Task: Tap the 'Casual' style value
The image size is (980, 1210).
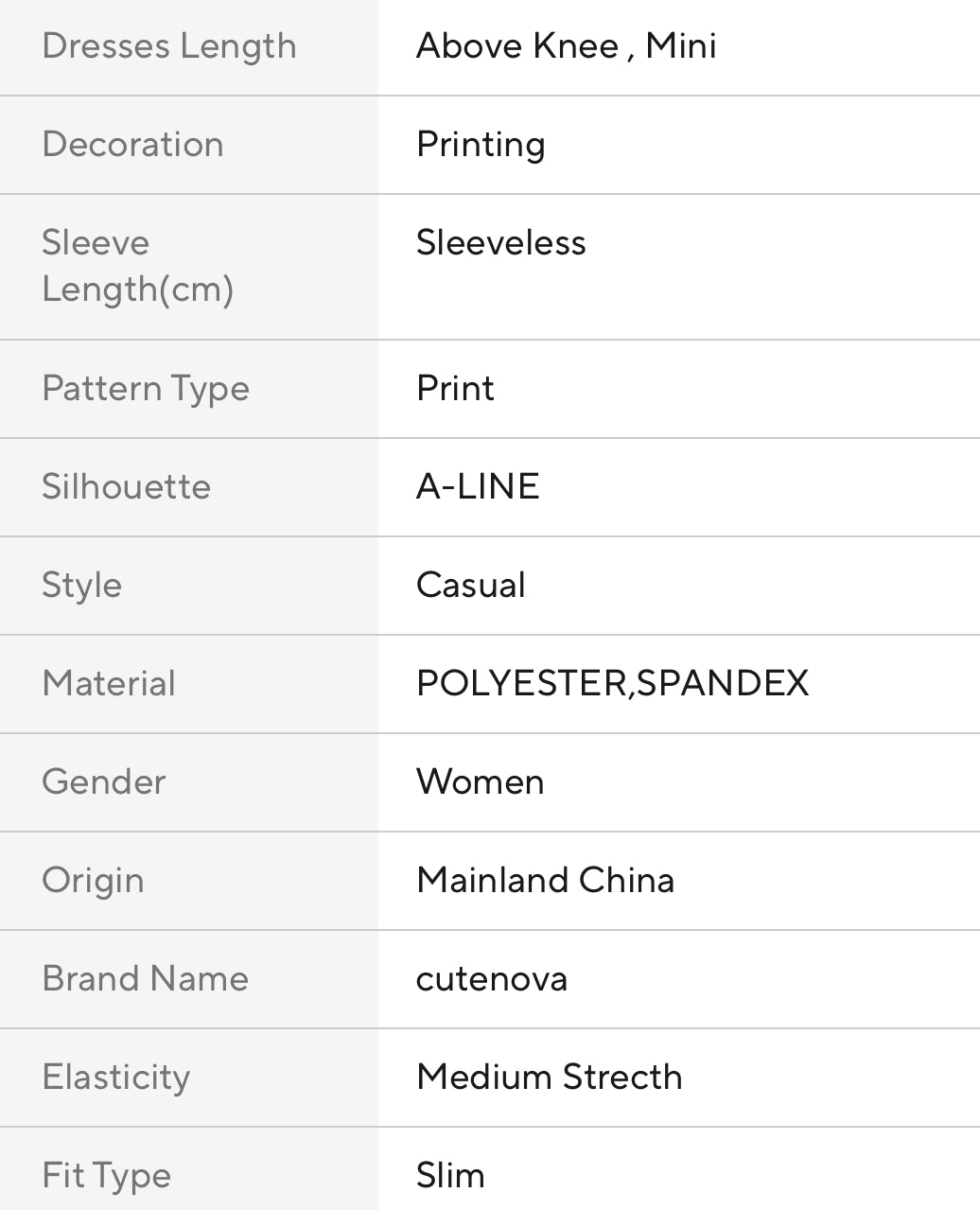Action: [x=470, y=586]
